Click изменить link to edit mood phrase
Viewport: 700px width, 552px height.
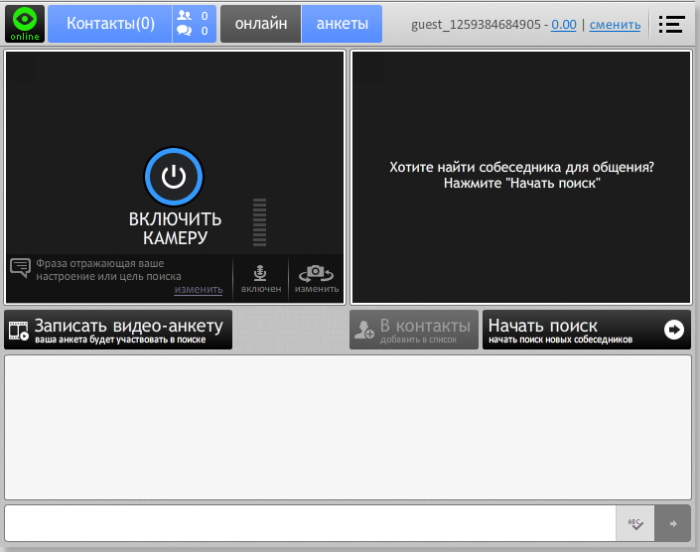click(198, 289)
